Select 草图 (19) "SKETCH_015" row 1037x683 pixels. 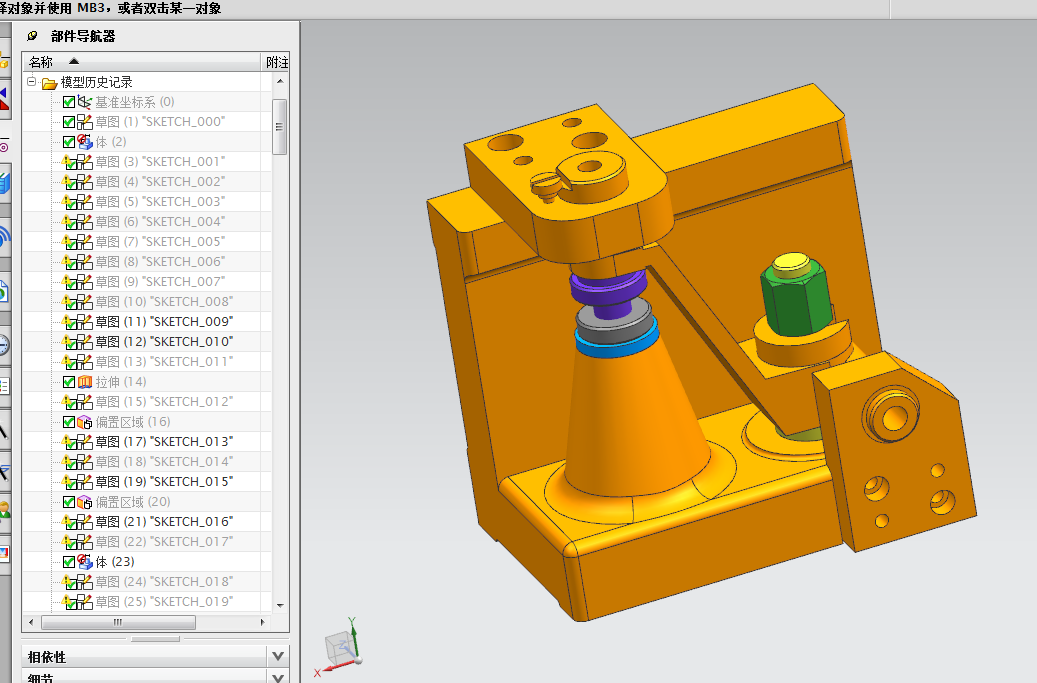(147, 482)
